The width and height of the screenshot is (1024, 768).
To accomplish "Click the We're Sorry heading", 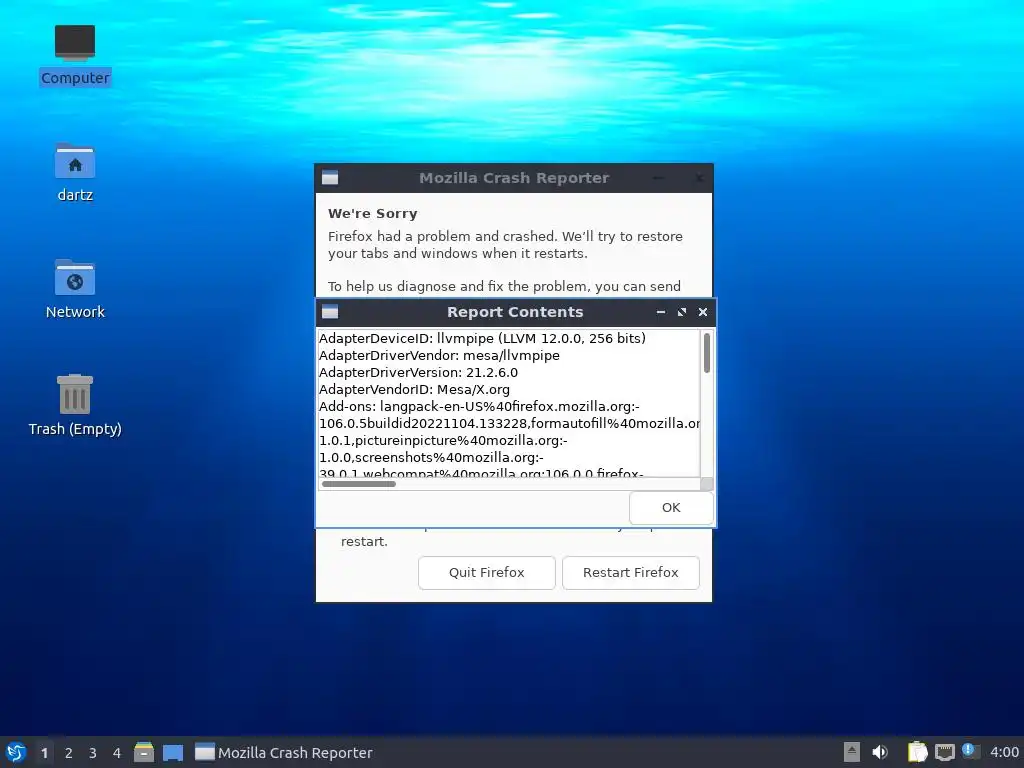I will coord(372,214).
